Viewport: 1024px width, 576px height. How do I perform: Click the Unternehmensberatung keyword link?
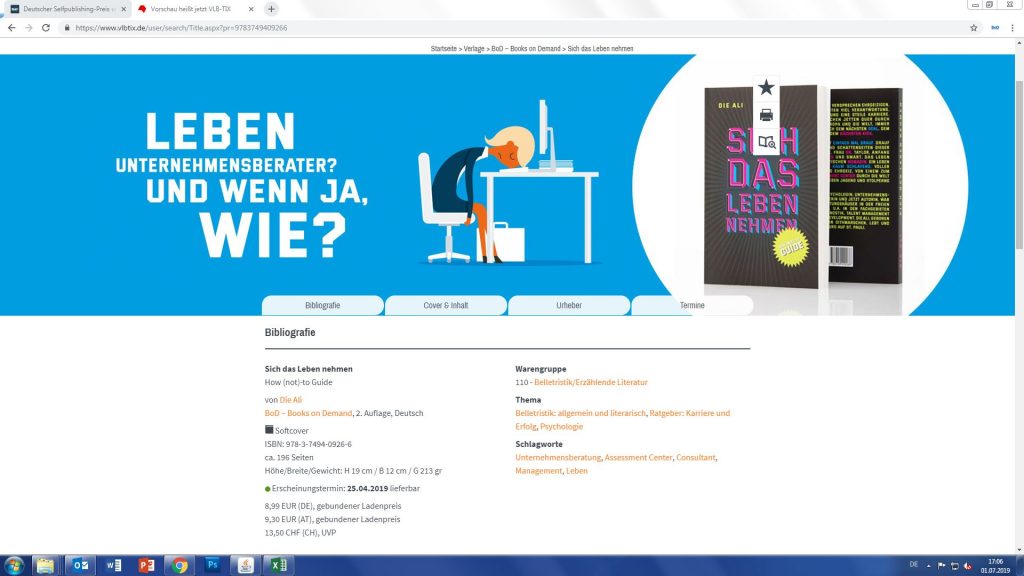click(558, 457)
